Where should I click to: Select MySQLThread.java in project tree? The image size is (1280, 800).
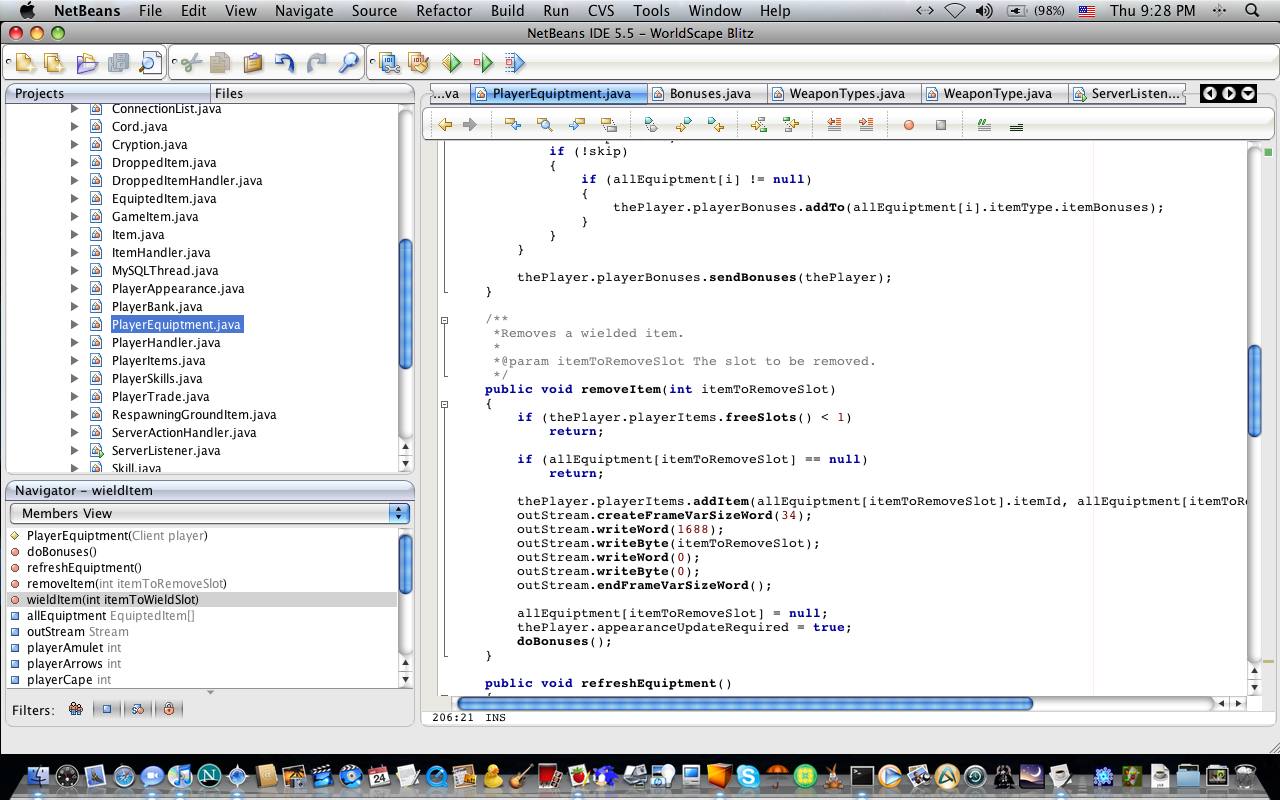165,271
